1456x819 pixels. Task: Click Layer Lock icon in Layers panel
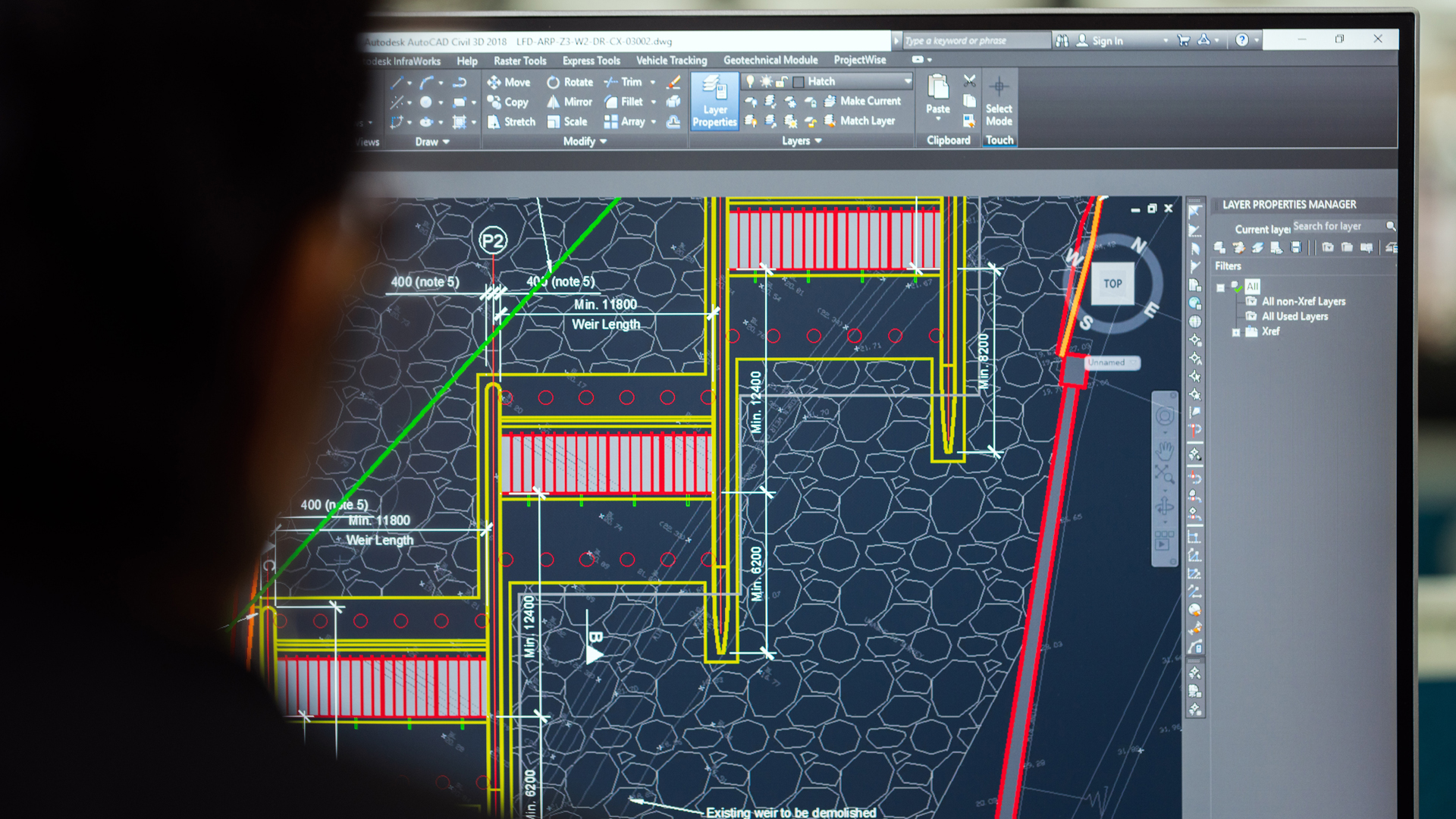tap(810, 101)
